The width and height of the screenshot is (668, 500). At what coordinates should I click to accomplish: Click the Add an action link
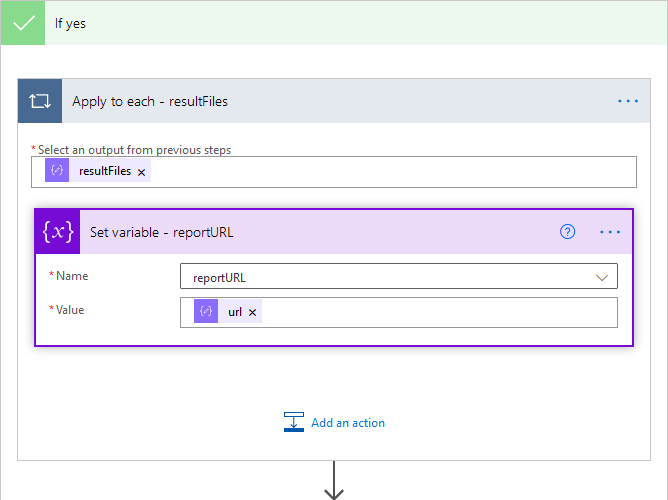point(348,423)
